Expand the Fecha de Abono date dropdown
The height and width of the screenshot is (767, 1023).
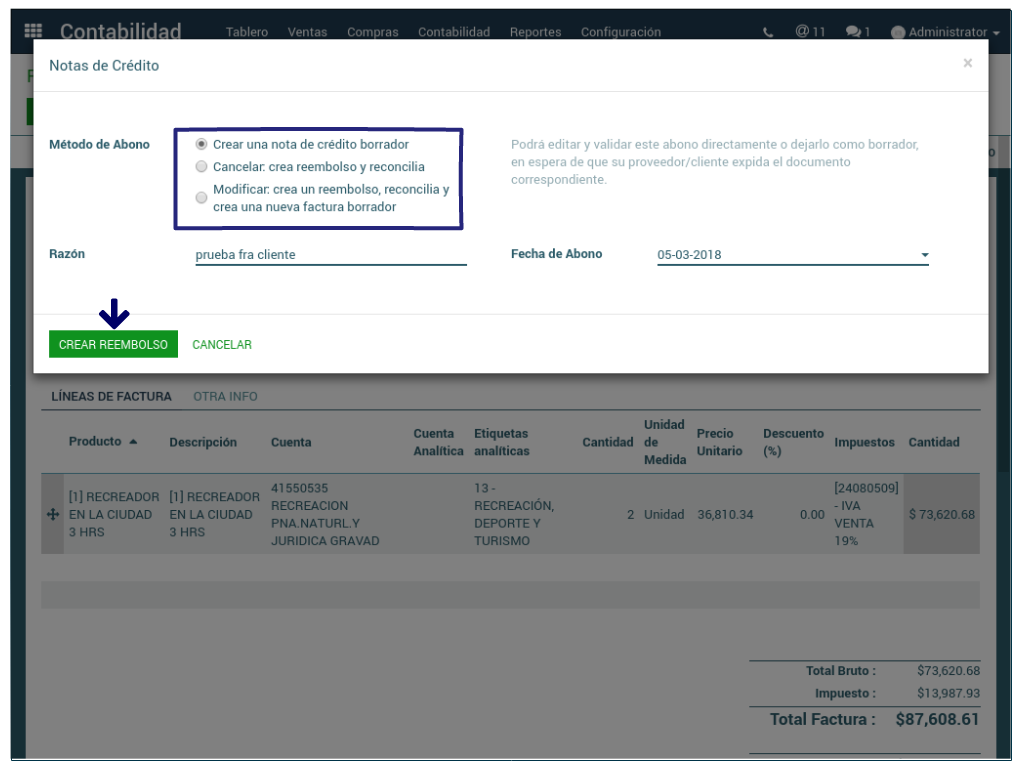[924, 255]
